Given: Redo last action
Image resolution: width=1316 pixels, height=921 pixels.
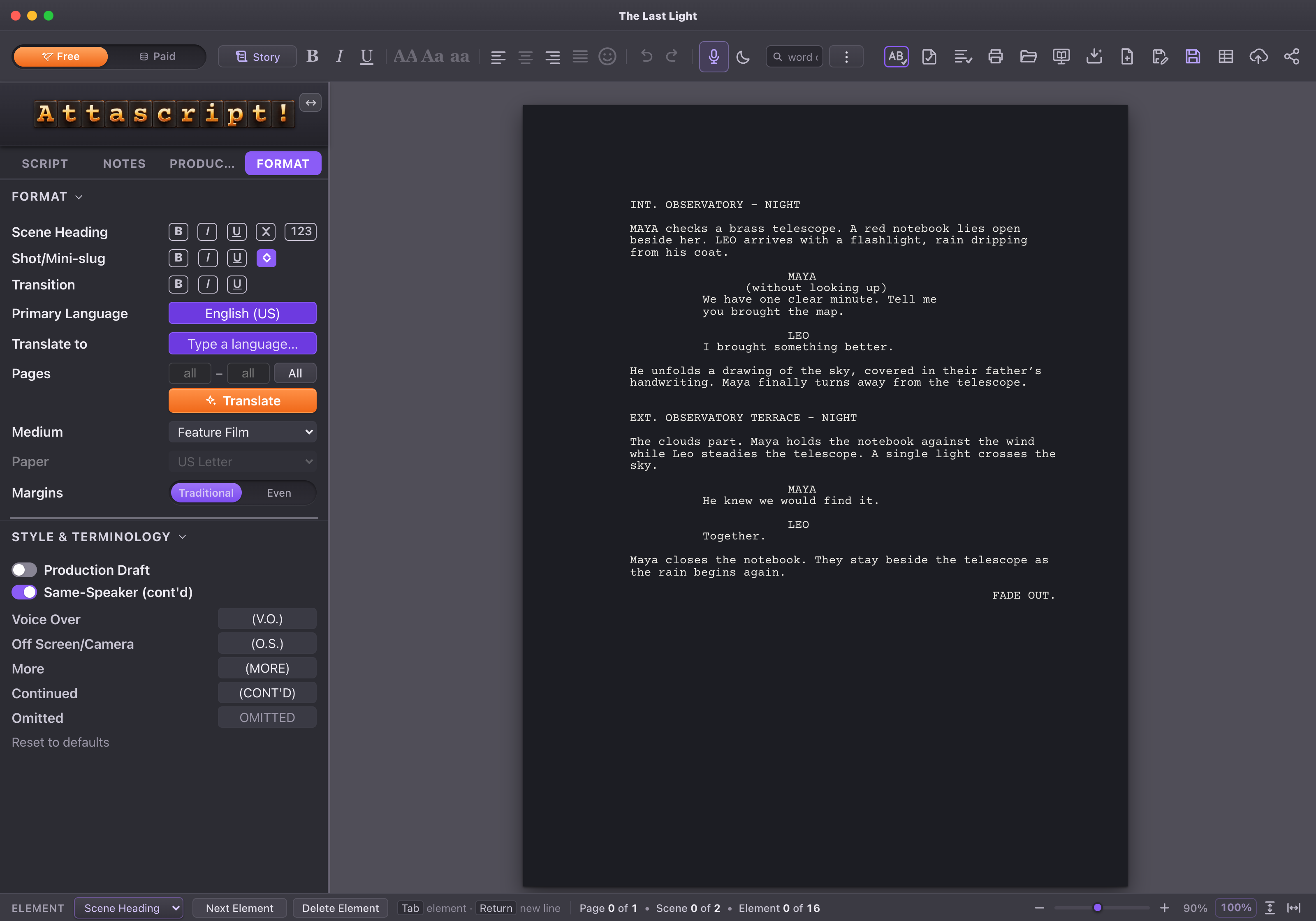Looking at the screenshot, I should (x=672, y=56).
